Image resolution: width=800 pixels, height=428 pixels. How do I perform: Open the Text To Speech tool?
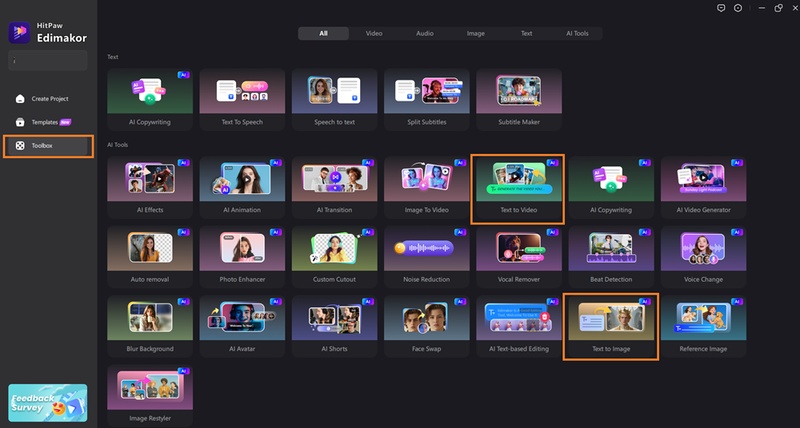(242, 99)
